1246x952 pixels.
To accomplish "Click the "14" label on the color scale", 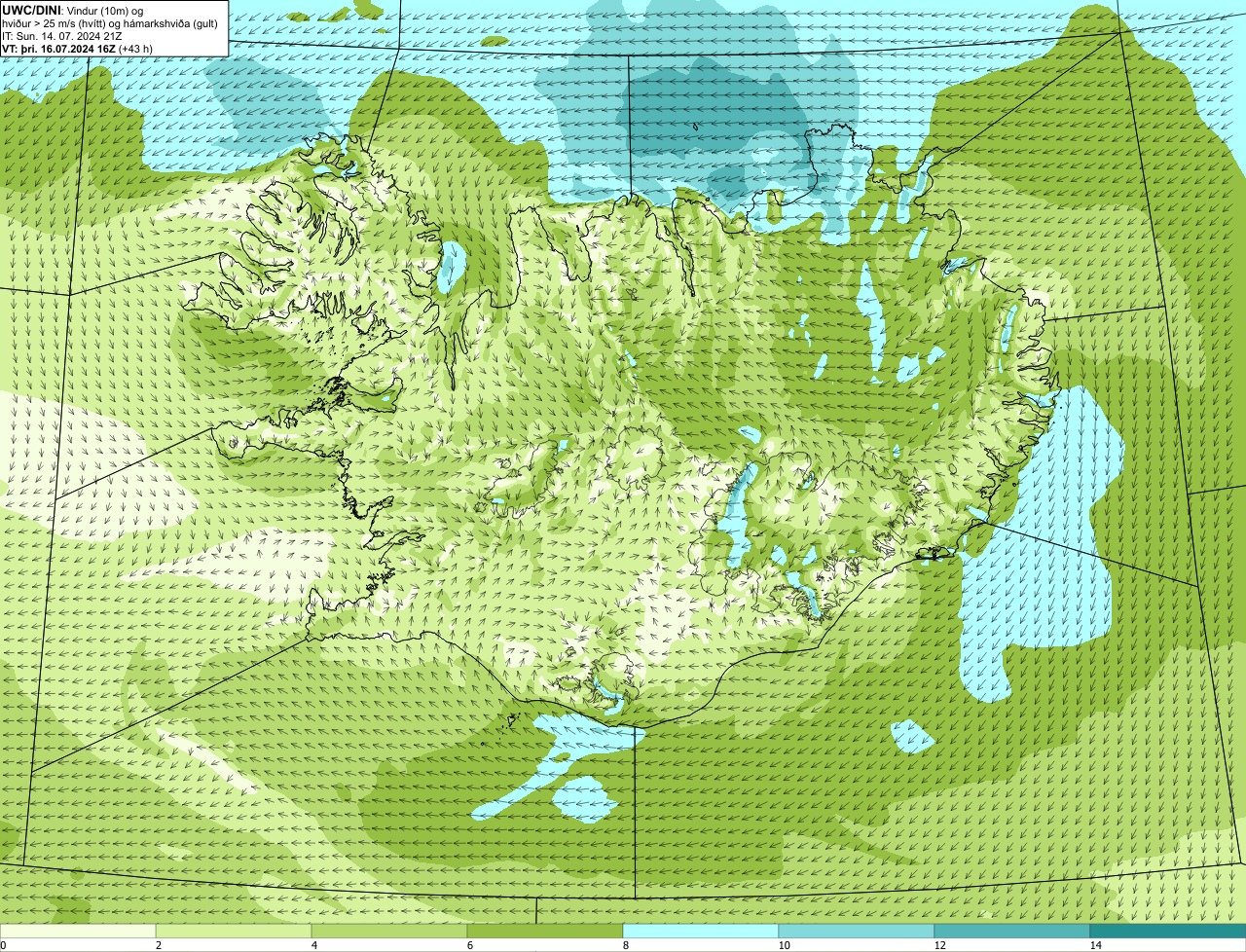I will click(1095, 945).
